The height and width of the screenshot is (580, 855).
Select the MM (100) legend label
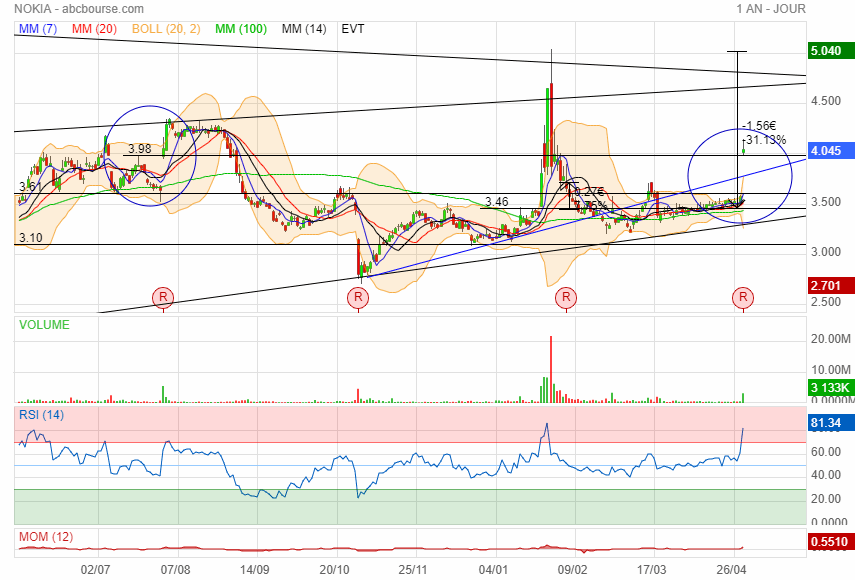tap(241, 29)
